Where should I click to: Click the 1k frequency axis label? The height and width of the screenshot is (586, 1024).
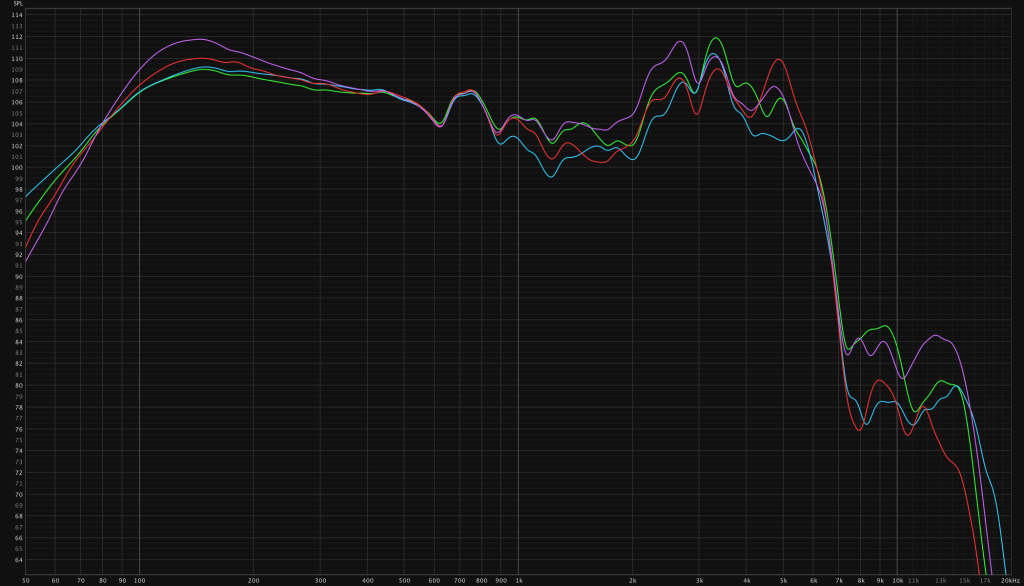tap(518, 580)
